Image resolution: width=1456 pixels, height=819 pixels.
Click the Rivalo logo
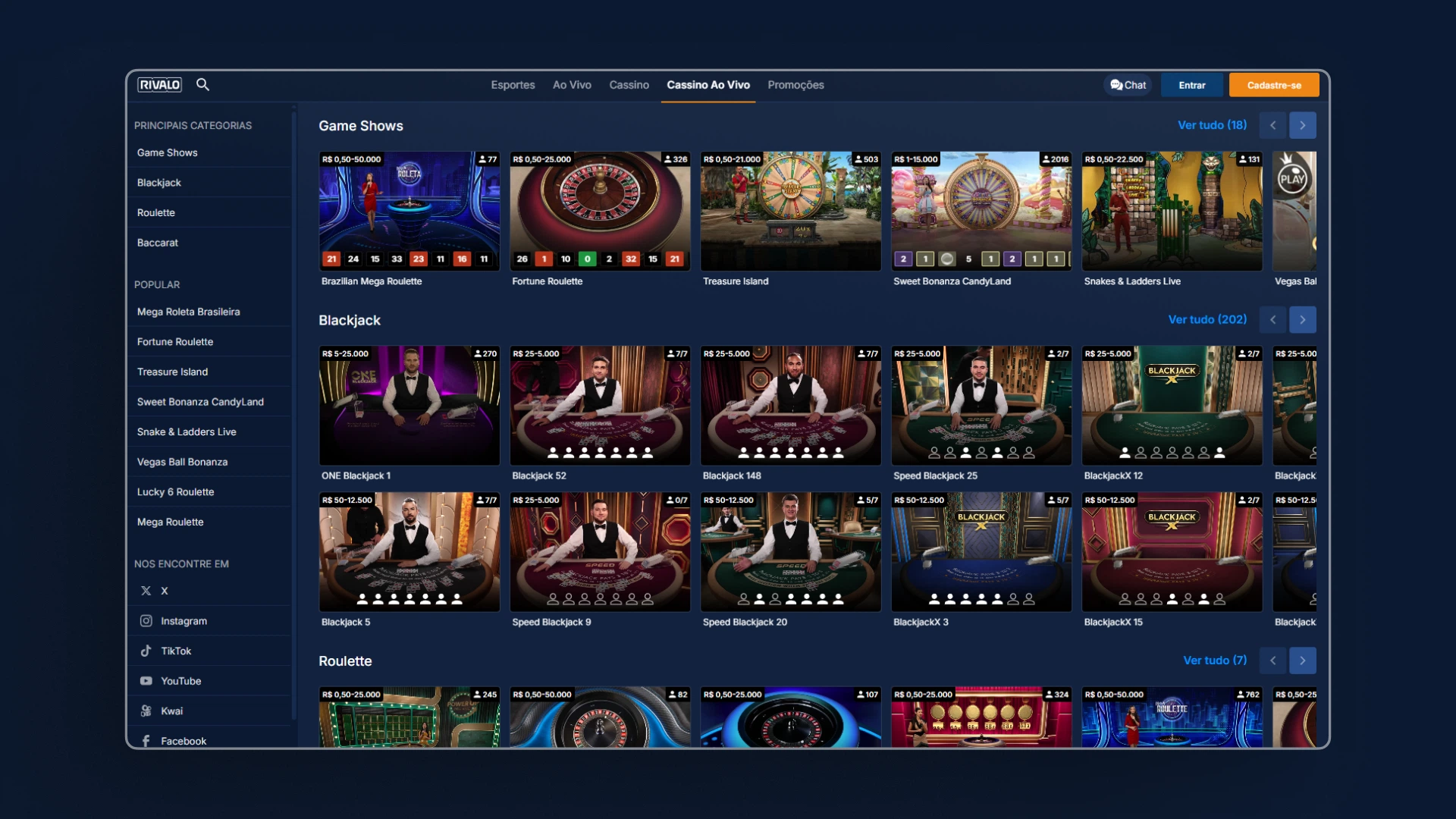[159, 84]
